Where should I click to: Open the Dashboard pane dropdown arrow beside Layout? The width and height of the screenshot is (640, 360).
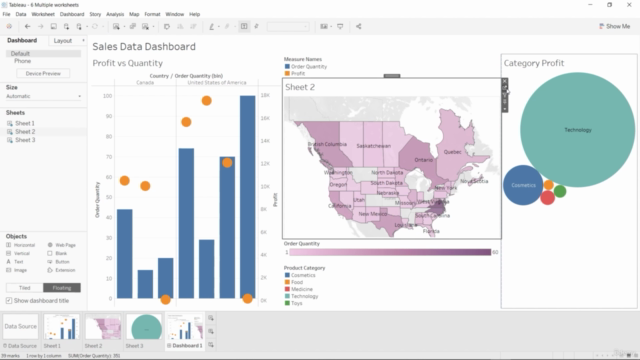(x=83, y=40)
